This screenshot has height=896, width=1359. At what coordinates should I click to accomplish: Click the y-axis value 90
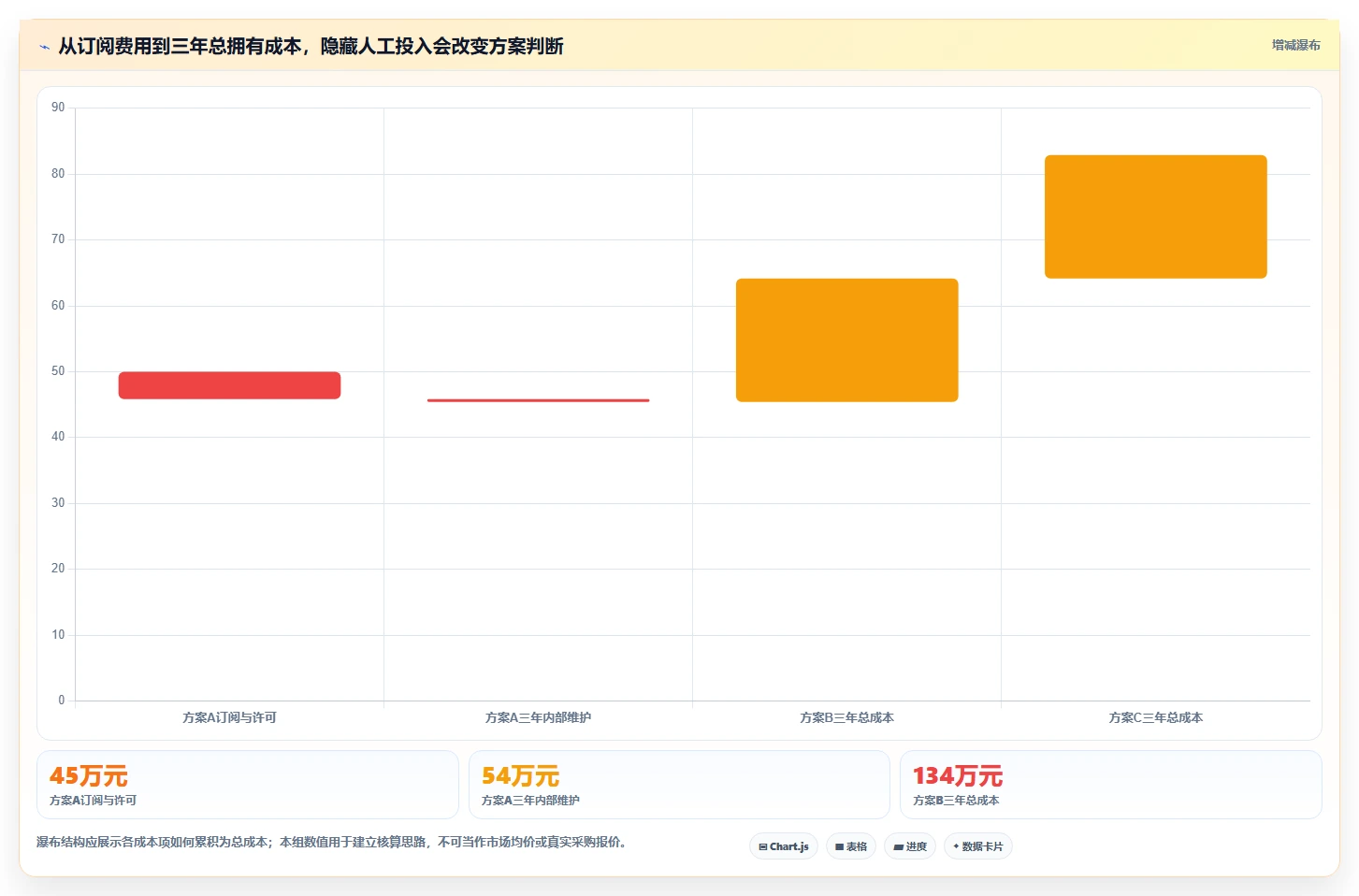pyautogui.click(x=58, y=108)
